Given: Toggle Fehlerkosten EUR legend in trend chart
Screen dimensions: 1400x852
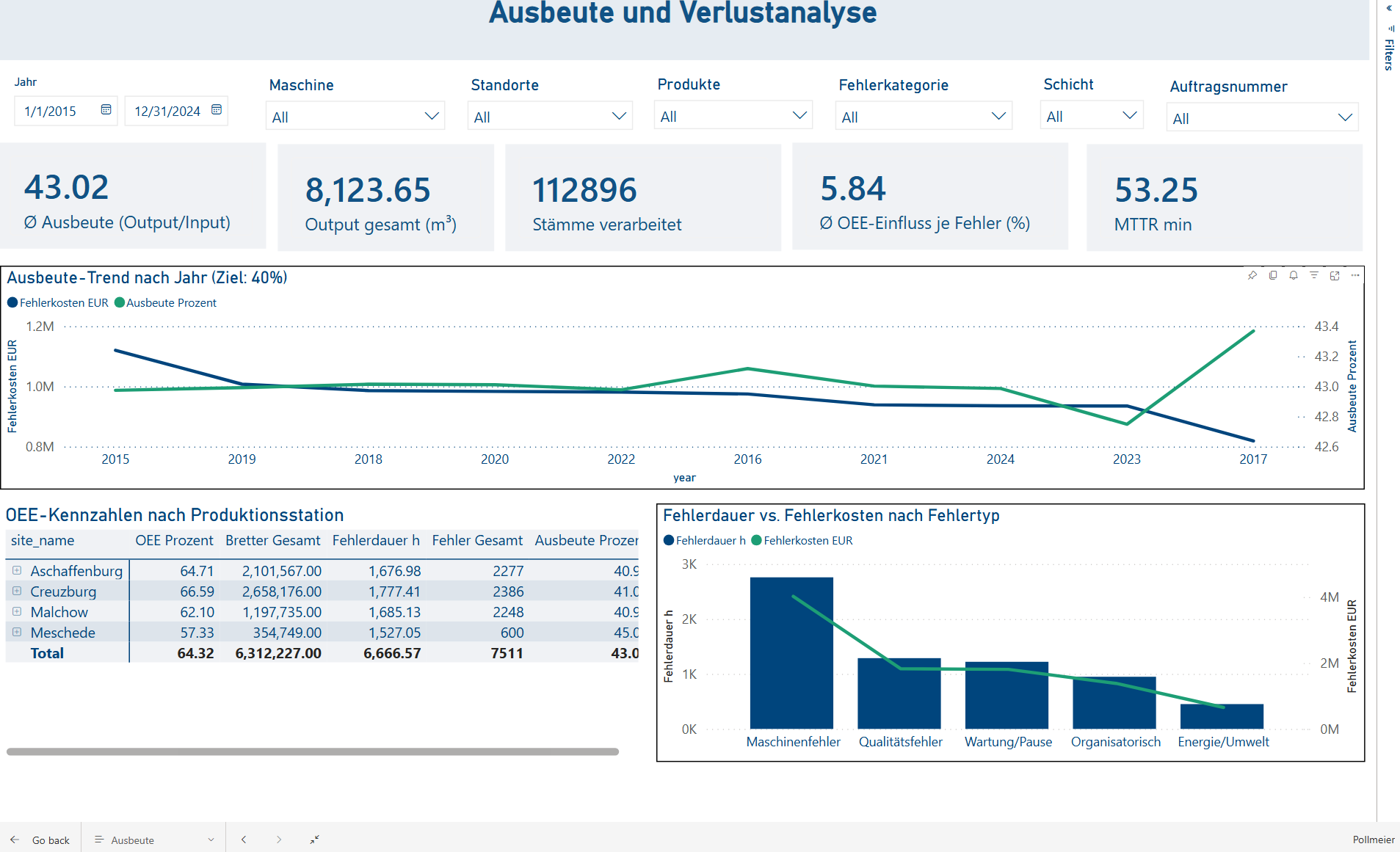Looking at the screenshot, I should click(x=58, y=303).
